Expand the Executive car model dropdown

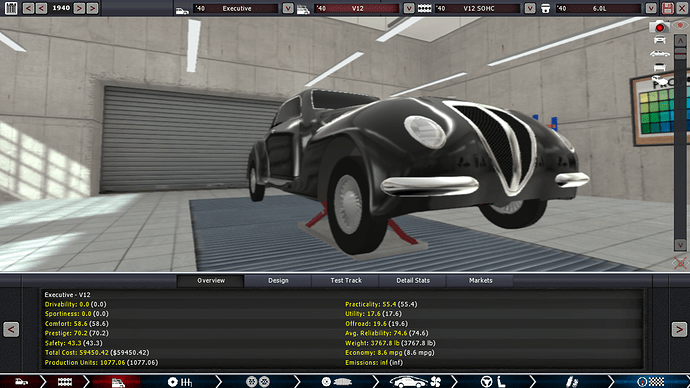(288, 8)
